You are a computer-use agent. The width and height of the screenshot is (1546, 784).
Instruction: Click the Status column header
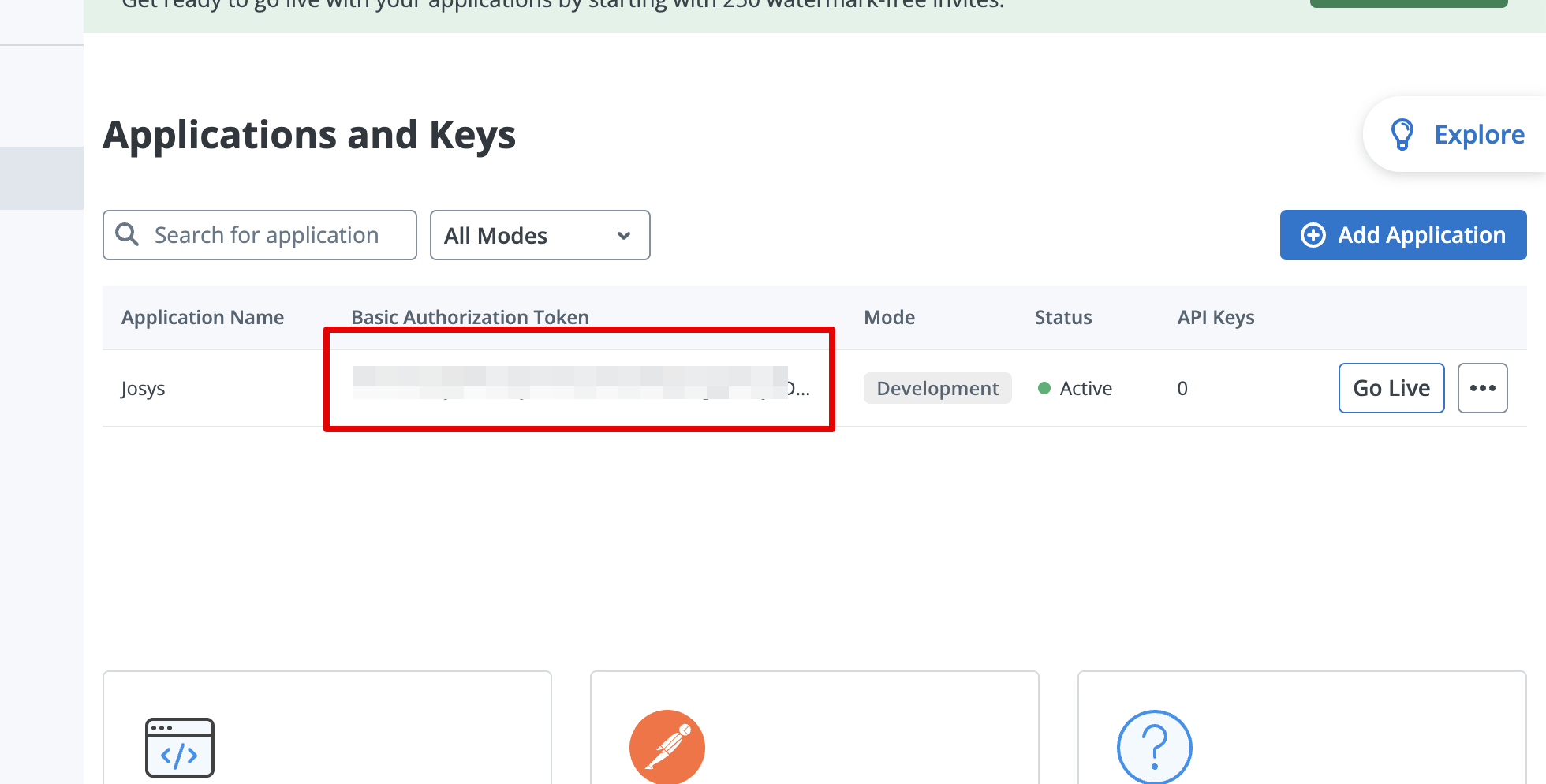click(x=1063, y=317)
